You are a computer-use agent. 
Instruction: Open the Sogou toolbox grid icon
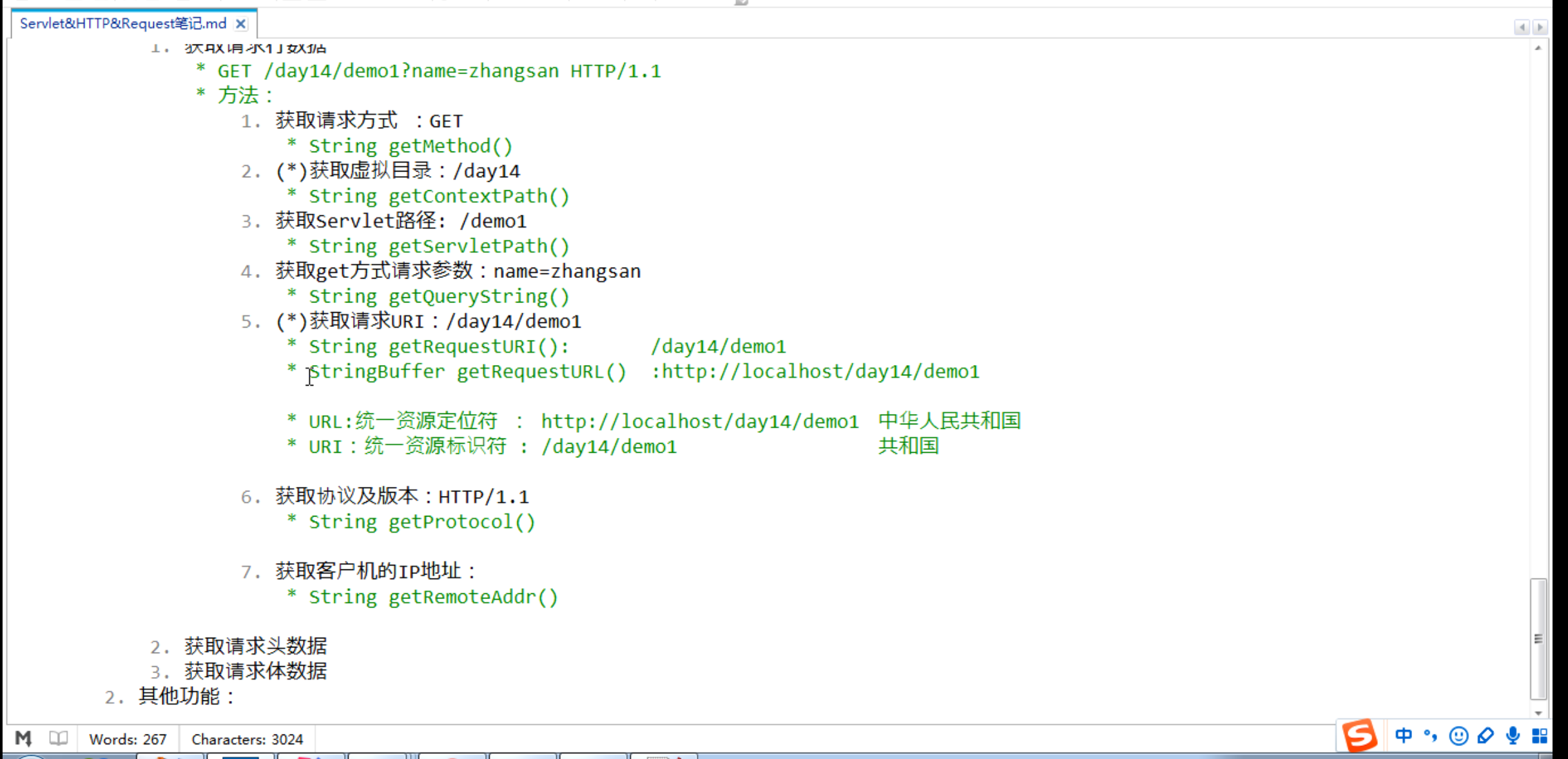coord(1540,736)
